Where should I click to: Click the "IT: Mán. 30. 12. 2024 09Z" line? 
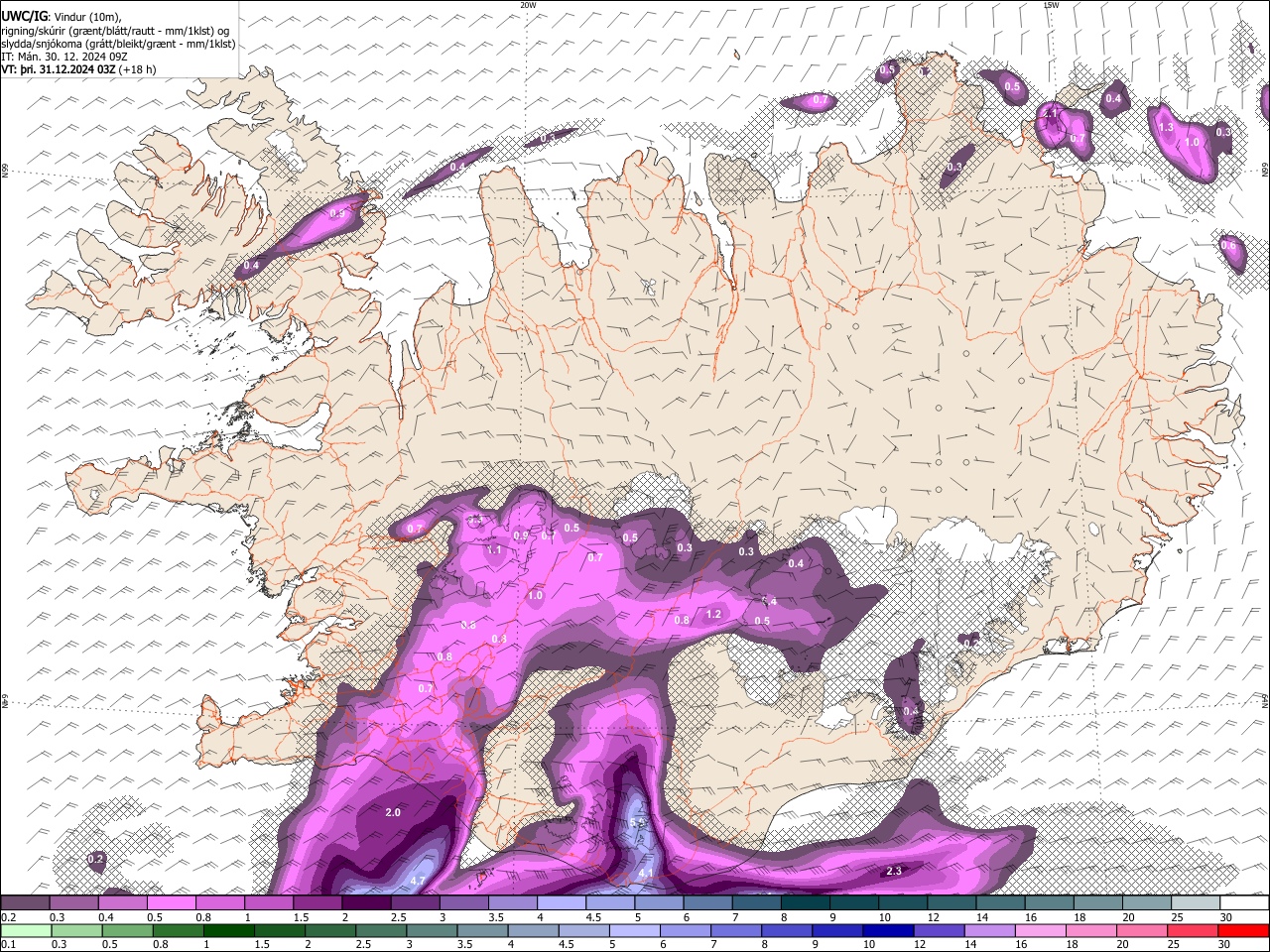pyautogui.click(x=63, y=57)
